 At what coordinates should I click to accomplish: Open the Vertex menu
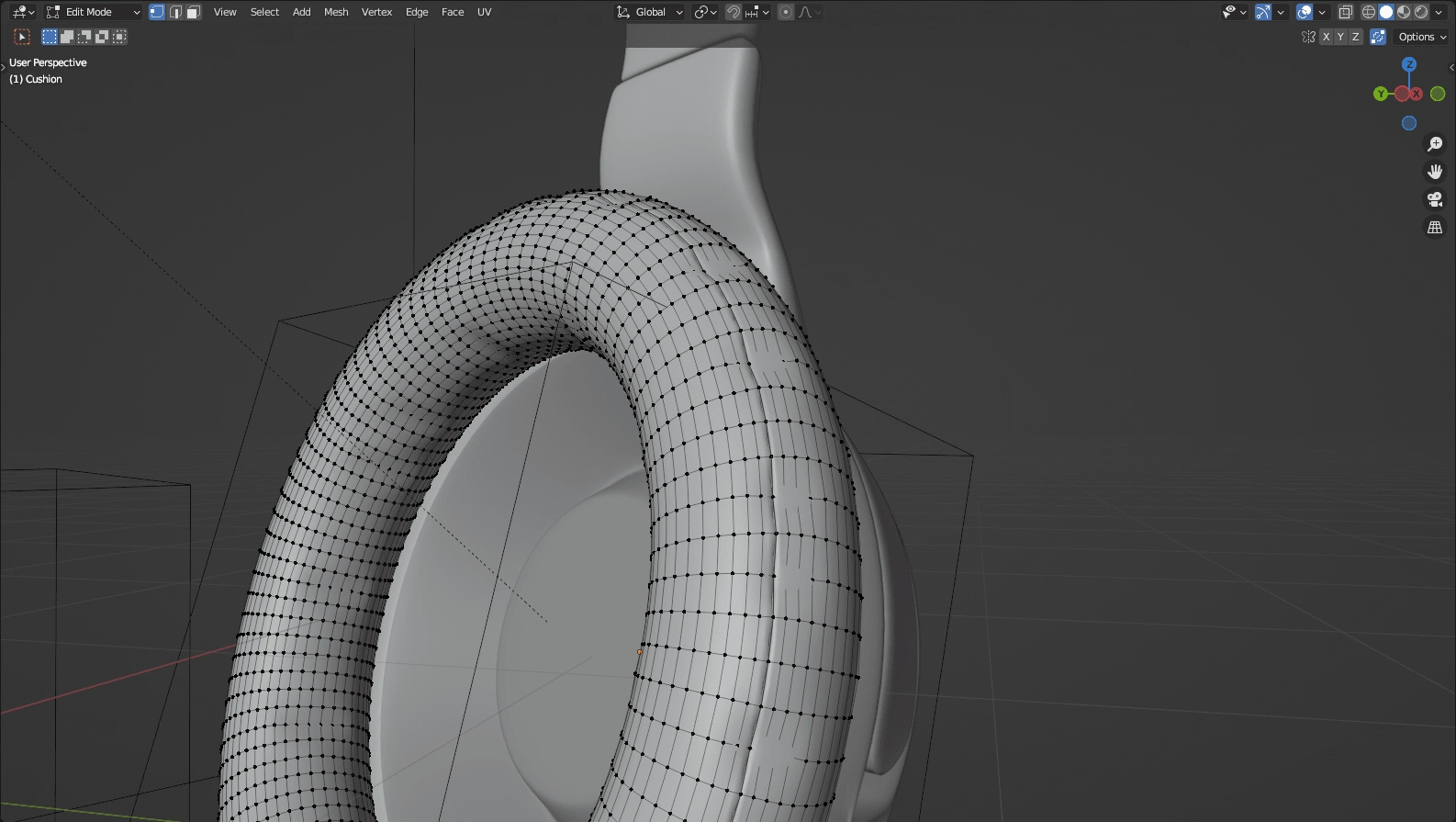(x=376, y=12)
